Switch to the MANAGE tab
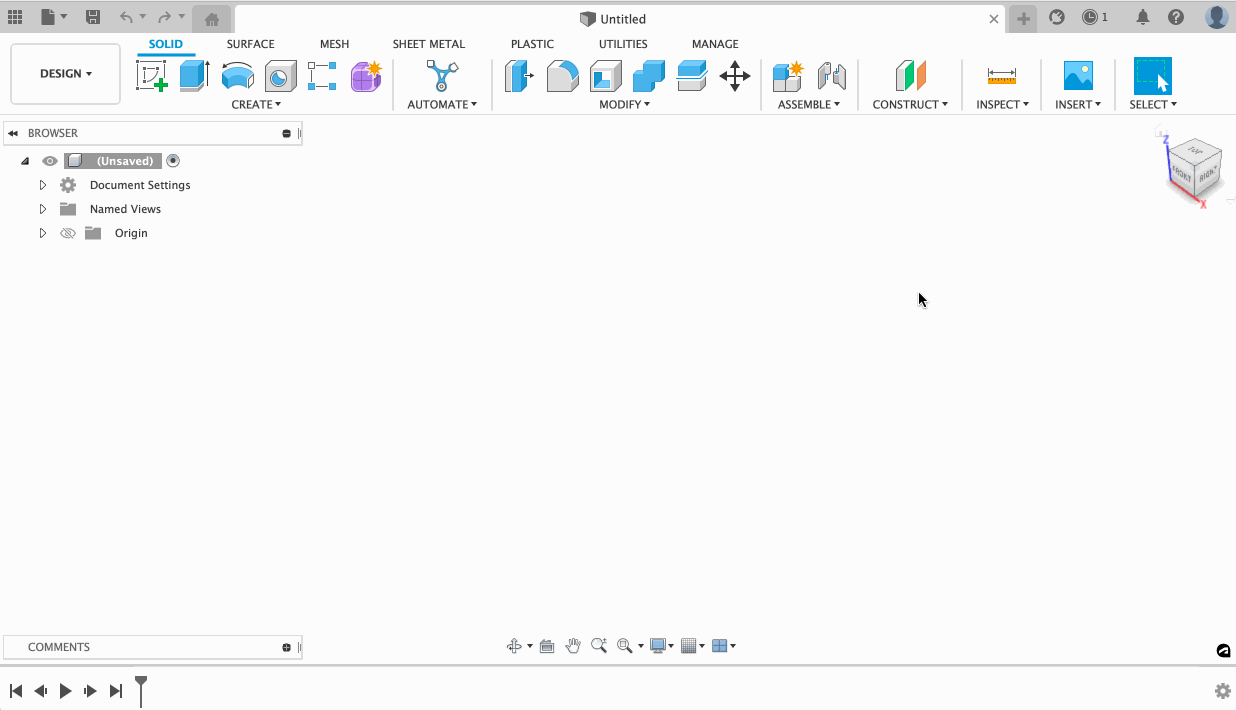Viewport: 1236px width, 710px height. (x=715, y=44)
